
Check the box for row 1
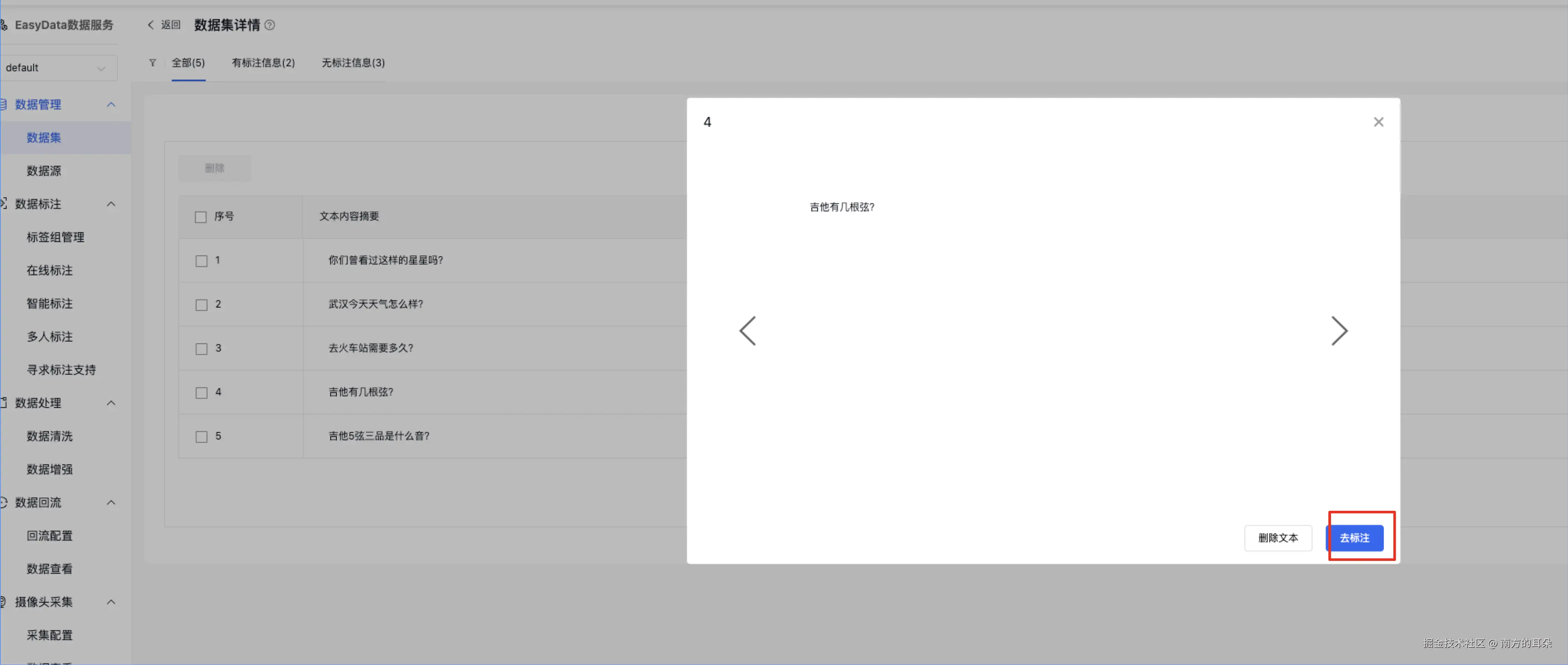[202, 261]
